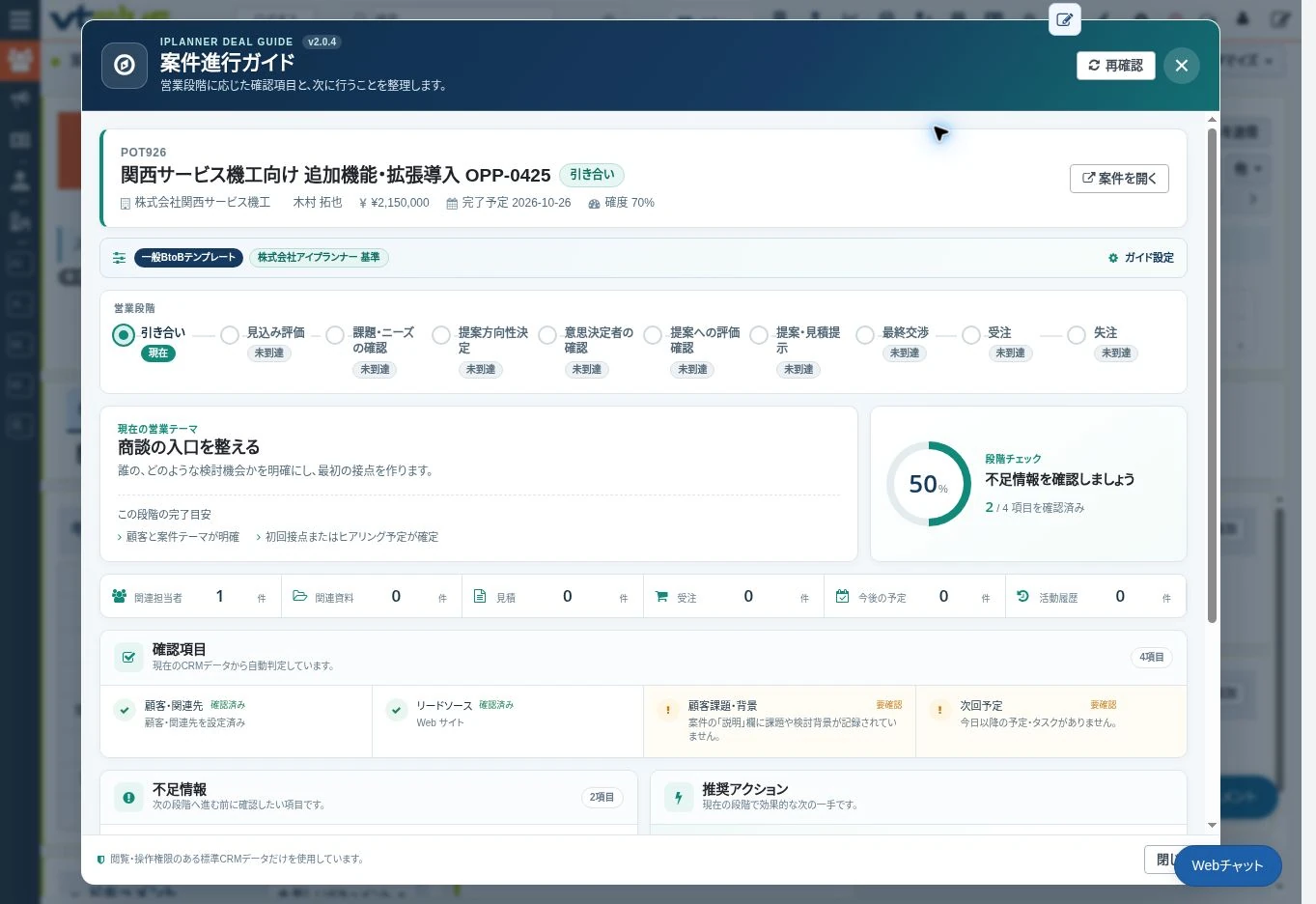Click the 活動履歴 history icon
Image resolution: width=1316 pixels, height=904 pixels.
[1023, 597]
